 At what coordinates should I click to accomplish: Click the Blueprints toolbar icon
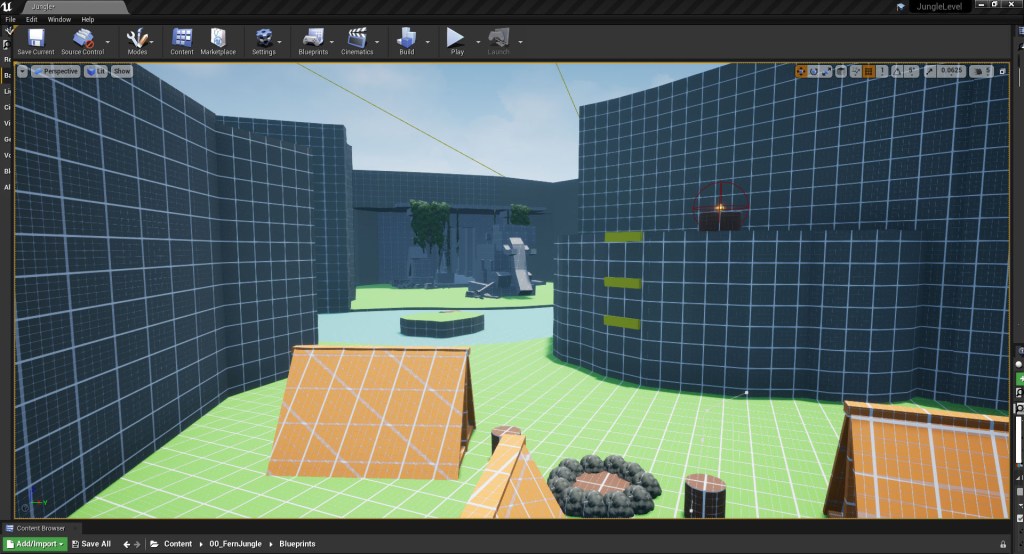pos(313,39)
